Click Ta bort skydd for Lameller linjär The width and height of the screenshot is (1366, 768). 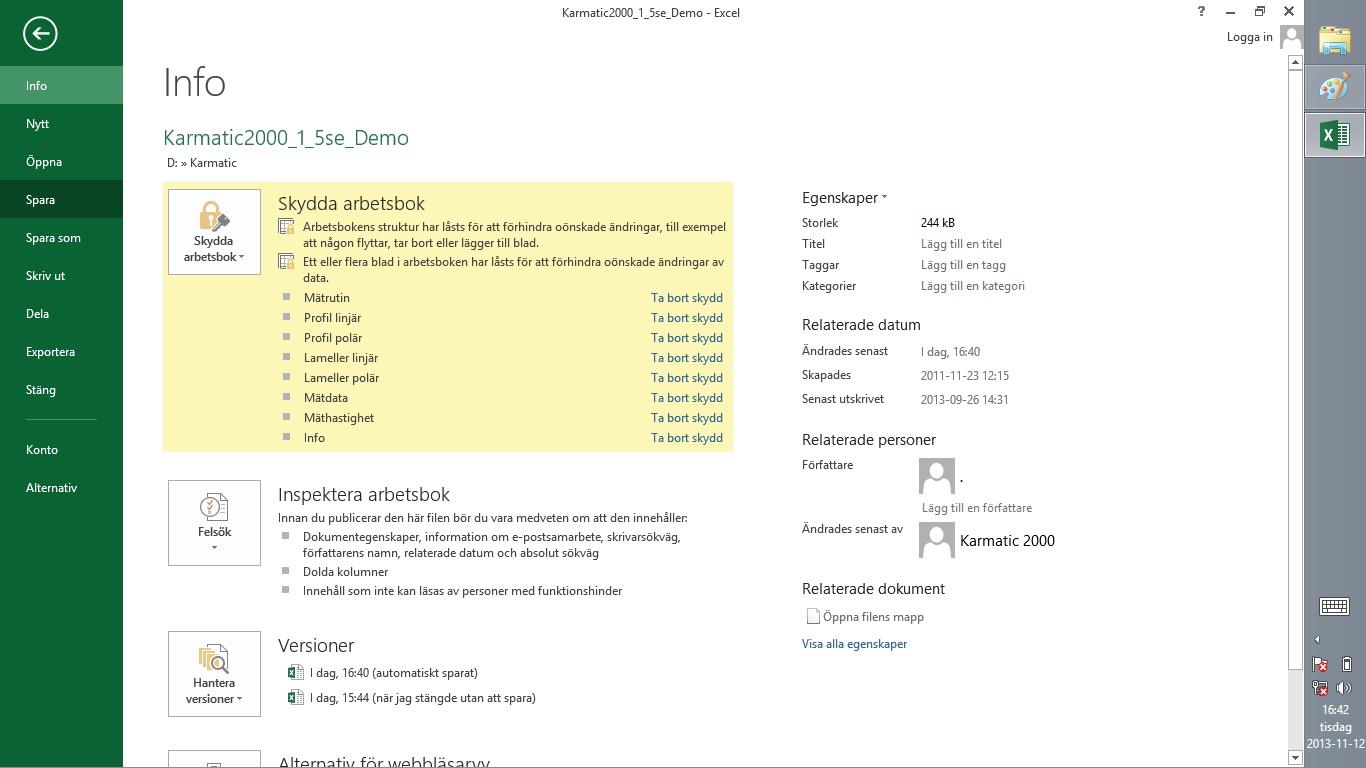point(687,358)
